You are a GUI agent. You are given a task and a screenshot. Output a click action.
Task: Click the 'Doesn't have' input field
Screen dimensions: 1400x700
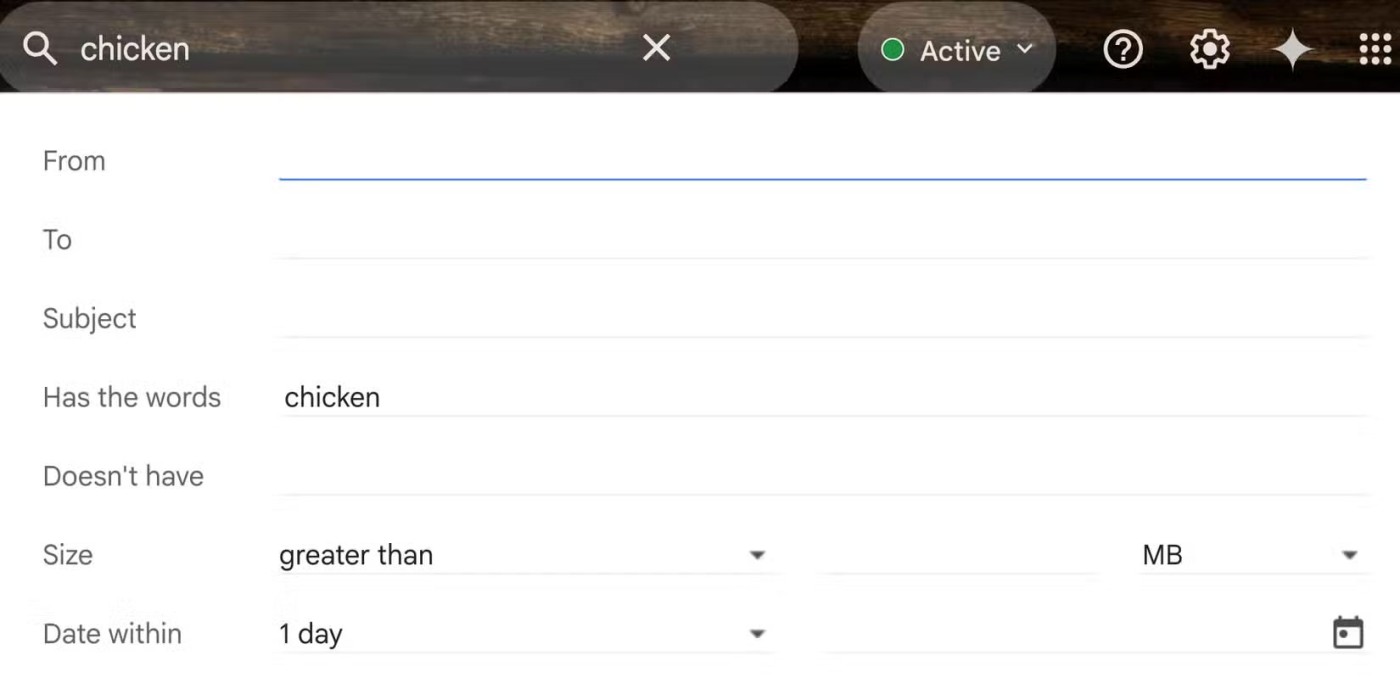(x=822, y=476)
